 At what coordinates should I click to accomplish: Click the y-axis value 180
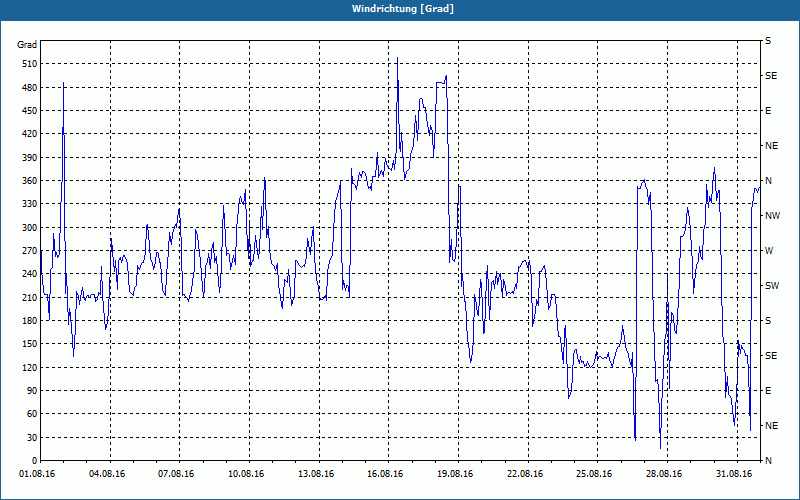tap(30, 321)
